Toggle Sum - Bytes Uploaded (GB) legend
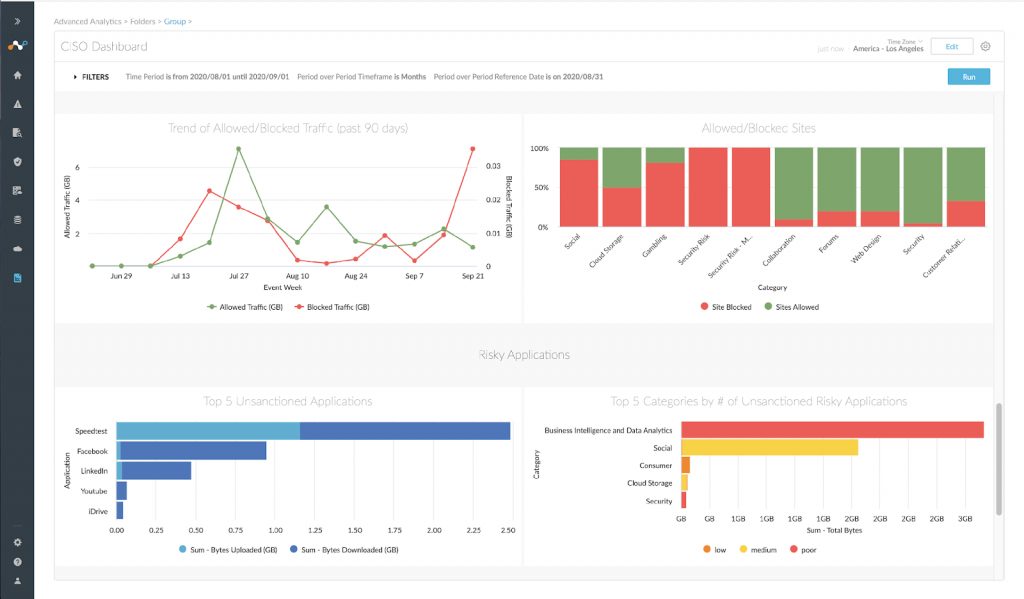 coord(228,550)
